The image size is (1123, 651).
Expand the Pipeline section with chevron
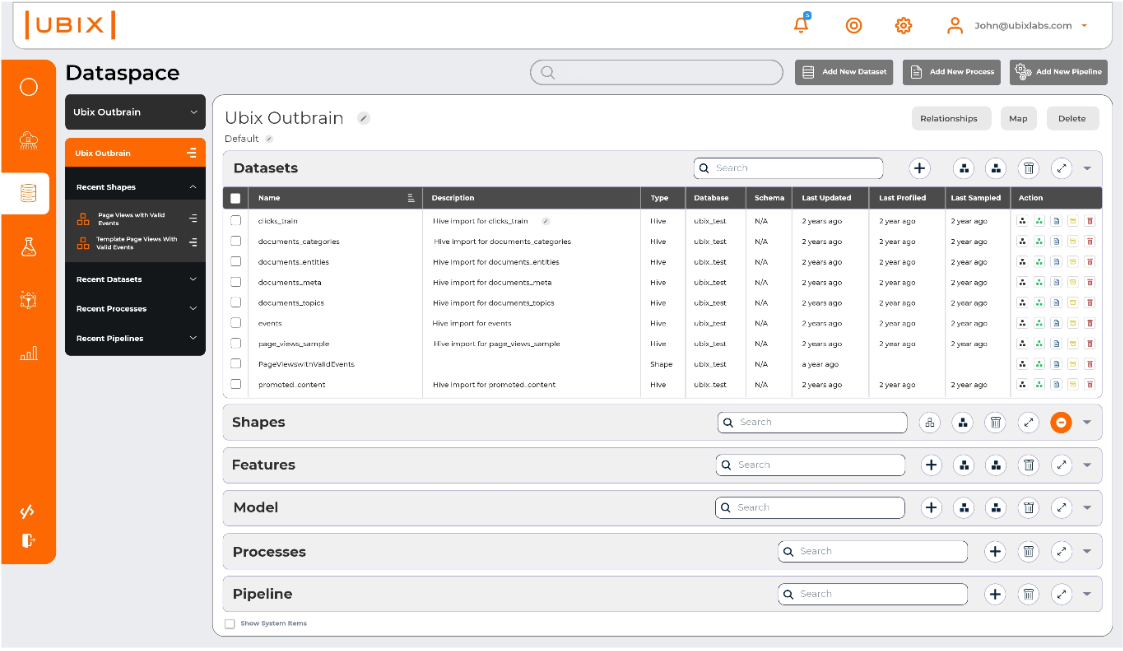[1087, 595]
